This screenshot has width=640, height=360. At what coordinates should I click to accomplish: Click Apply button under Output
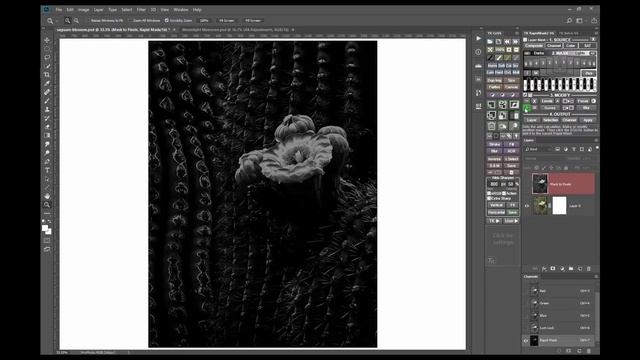point(588,120)
